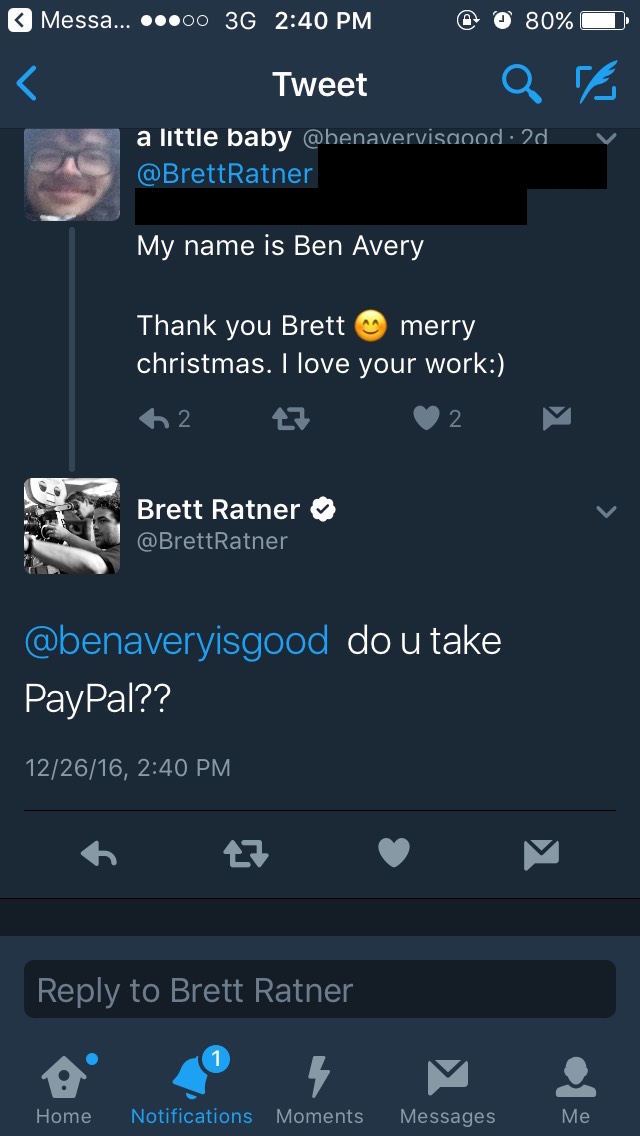The width and height of the screenshot is (640, 1136).
Task: Open the @BrettRatner mention in the first tweet
Action: tap(225, 173)
